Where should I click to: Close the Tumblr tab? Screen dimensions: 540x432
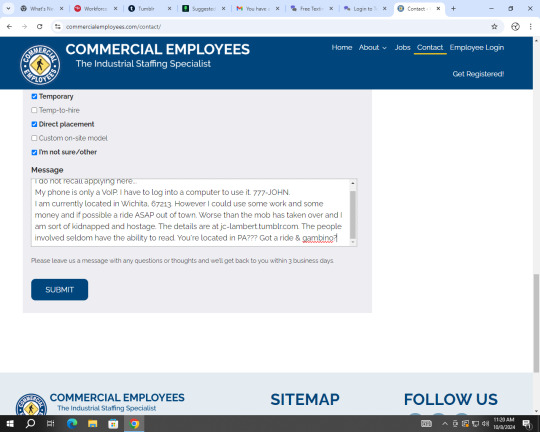tap(169, 9)
